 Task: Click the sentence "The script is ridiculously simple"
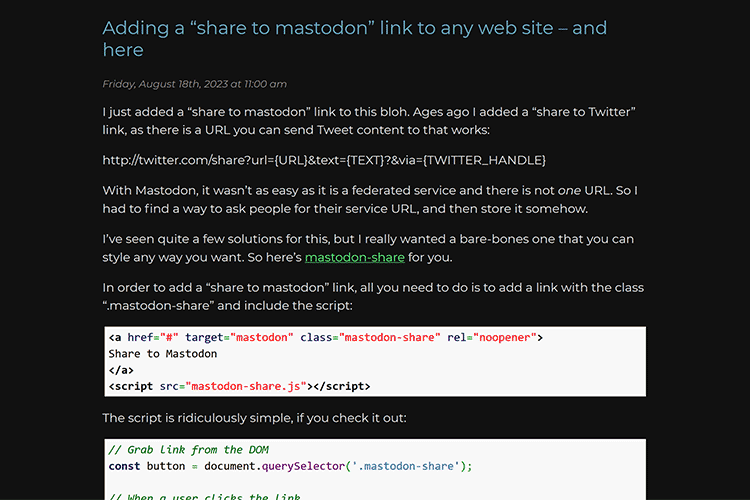(255, 417)
